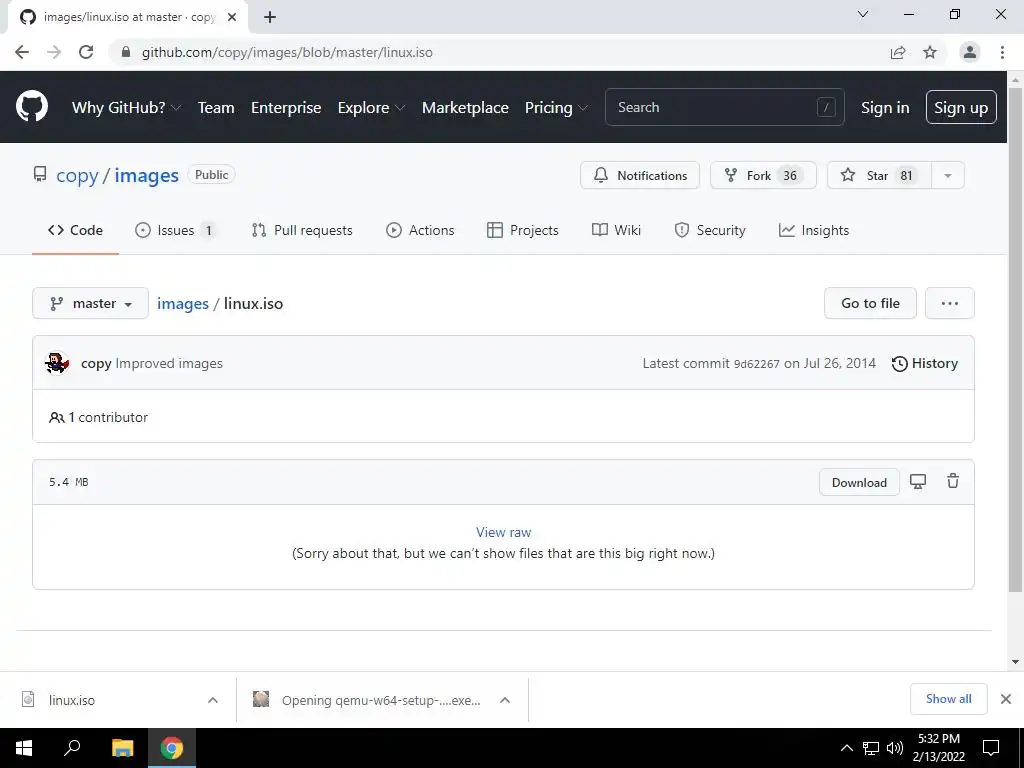Open the Pull requests tab
Viewport: 1024px width, 768px height.
(x=302, y=230)
